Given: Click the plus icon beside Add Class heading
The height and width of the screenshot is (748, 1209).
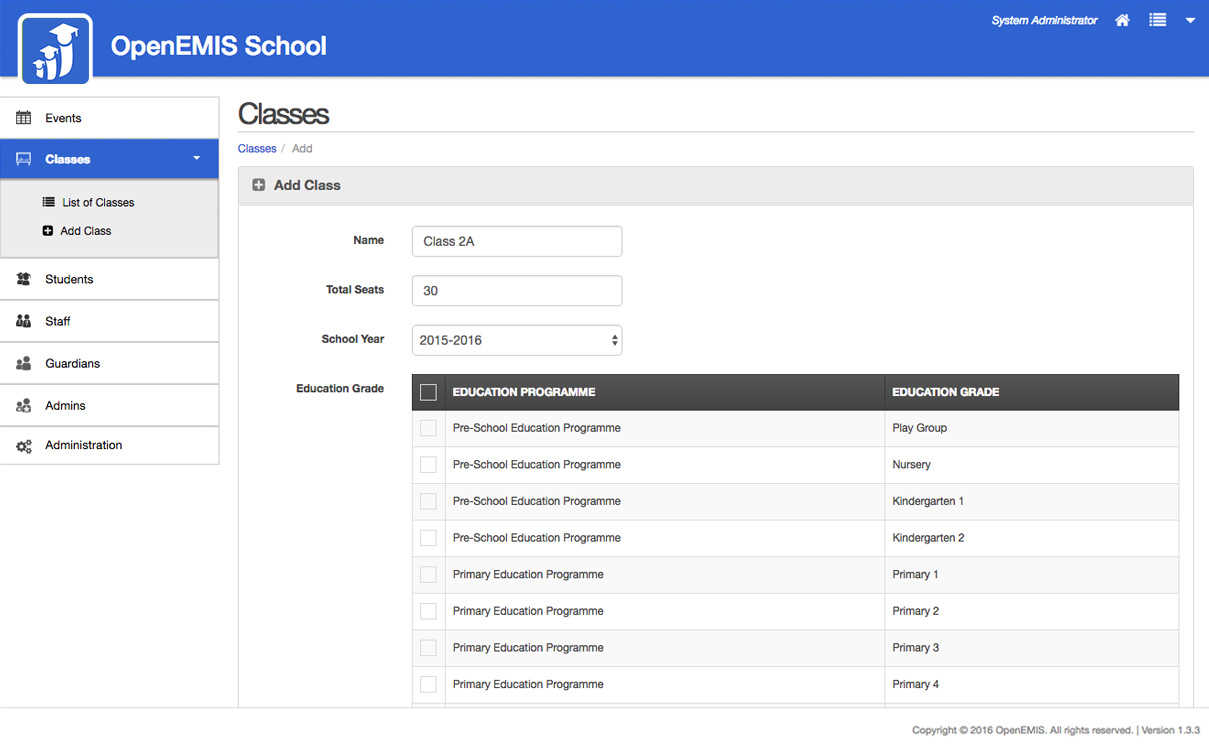Looking at the screenshot, I should point(259,185).
